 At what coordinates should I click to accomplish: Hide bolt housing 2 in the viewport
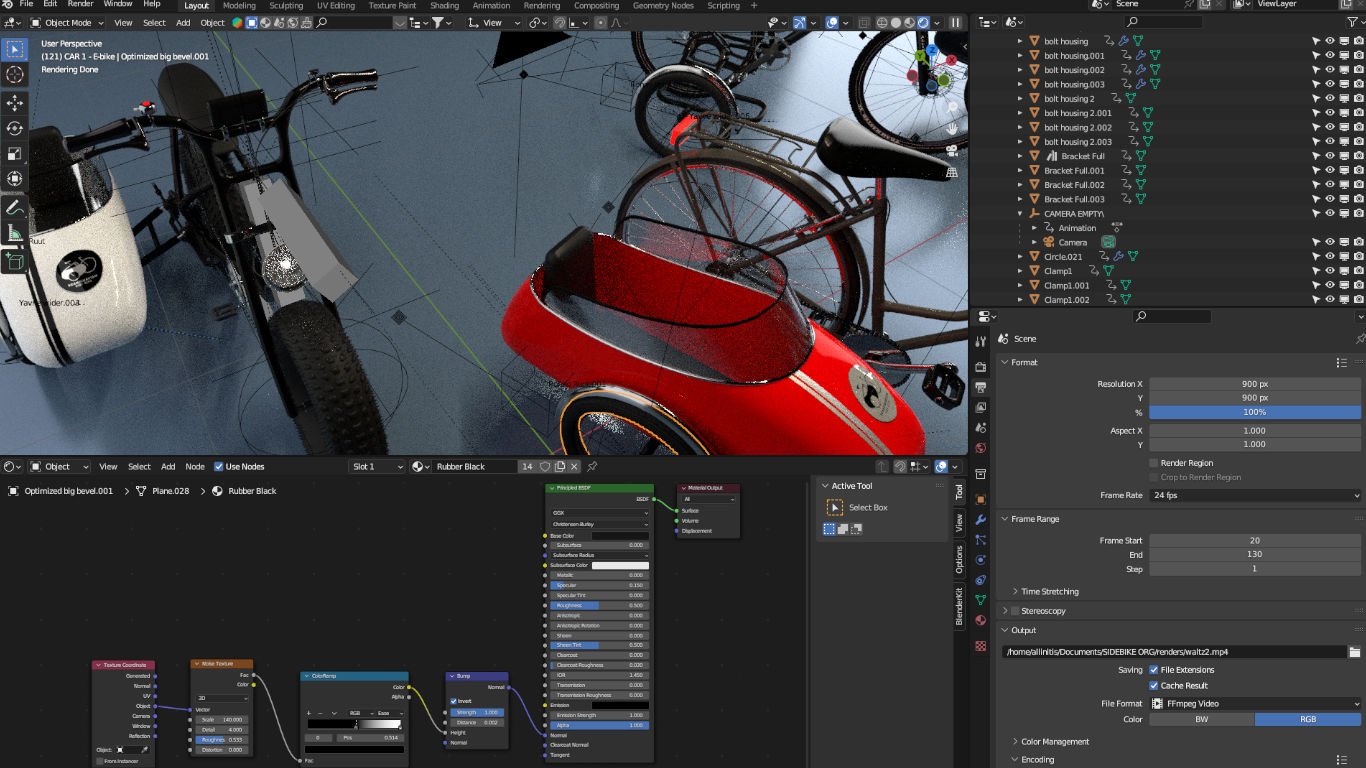1329,99
